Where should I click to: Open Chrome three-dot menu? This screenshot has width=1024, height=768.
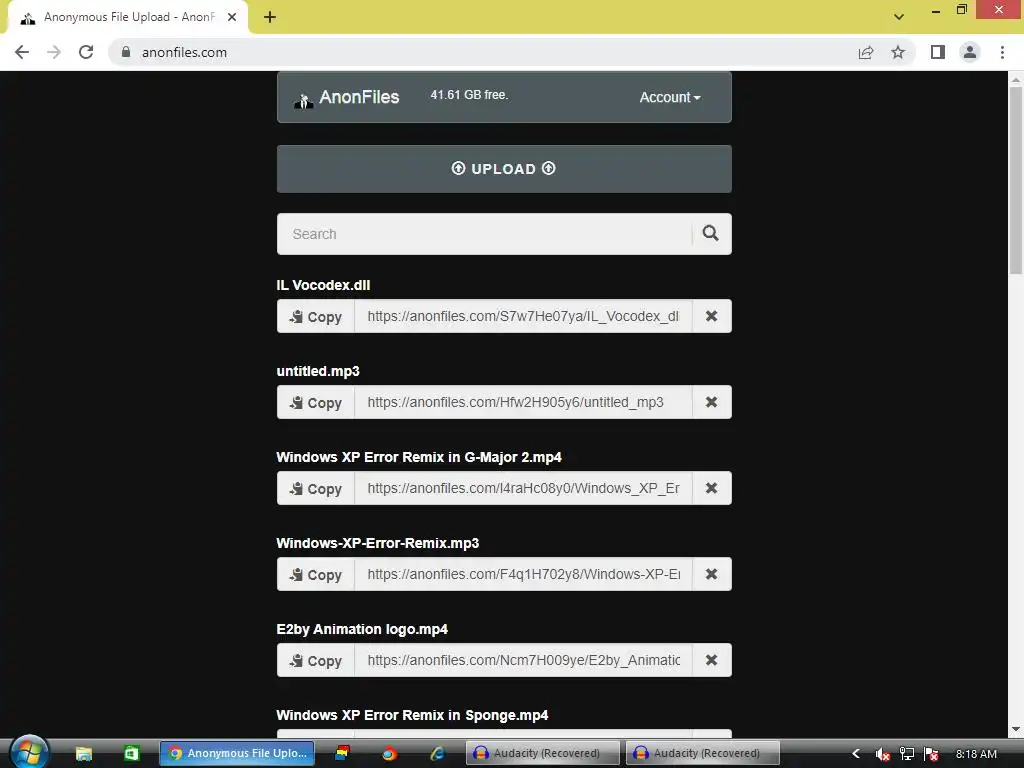pyautogui.click(x=1002, y=52)
